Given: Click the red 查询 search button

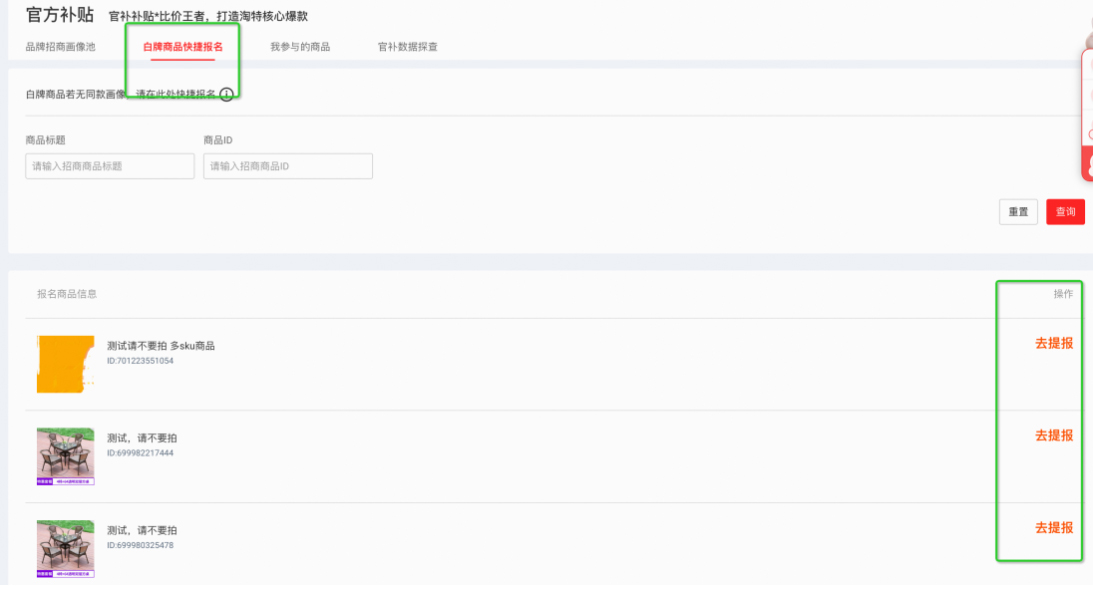Looking at the screenshot, I should (x=1065, y=212).
